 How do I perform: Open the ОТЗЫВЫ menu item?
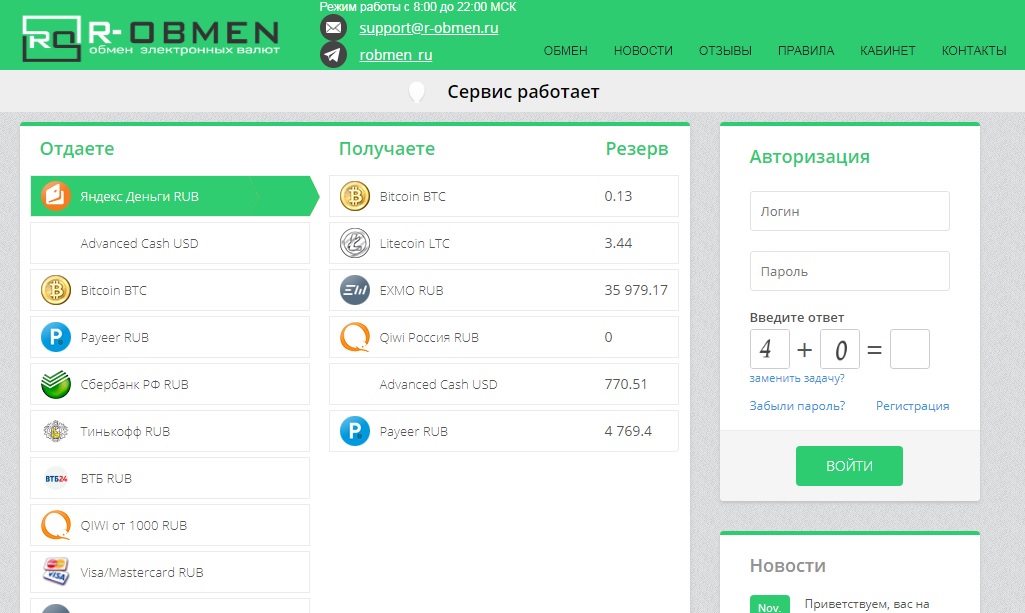point(725,50)
